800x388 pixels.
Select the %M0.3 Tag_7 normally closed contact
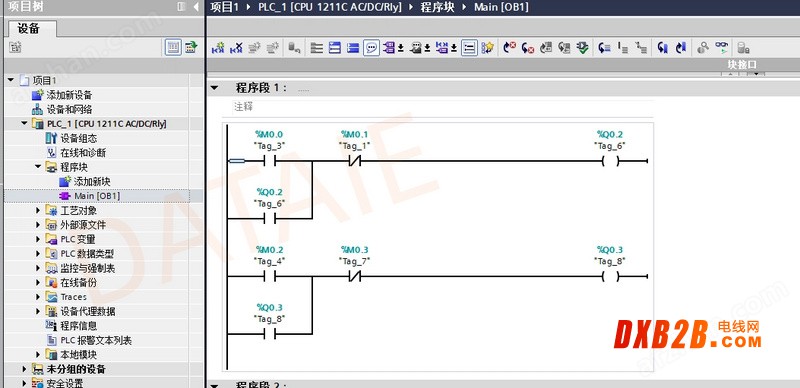355,277
